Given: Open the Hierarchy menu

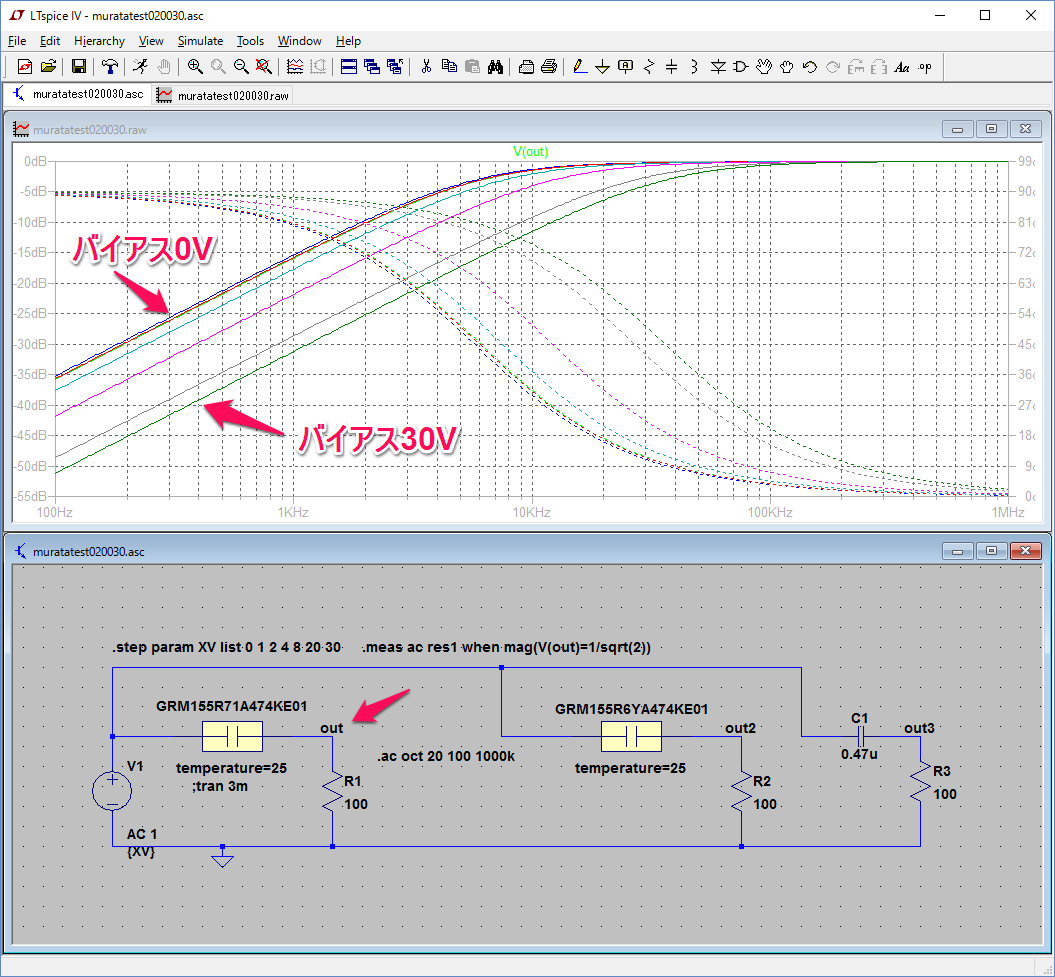Looking at the screenshot, I should coord(99,41).
